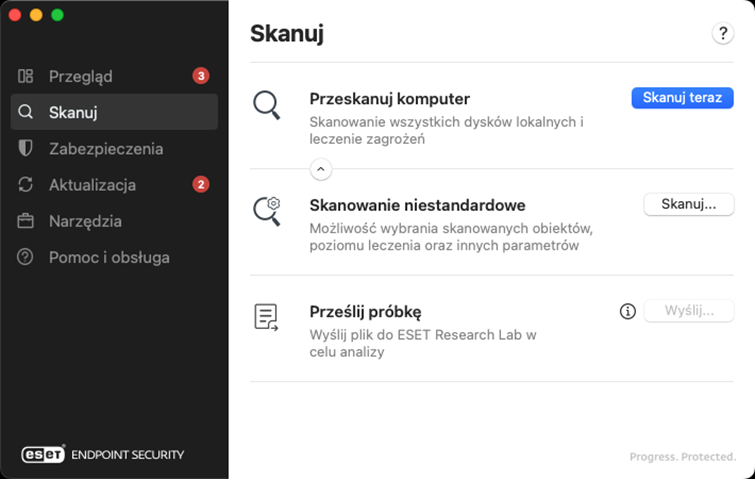756x479 pixels.
Task: Go to the Aktualizacja section
Action: point(92,185)
